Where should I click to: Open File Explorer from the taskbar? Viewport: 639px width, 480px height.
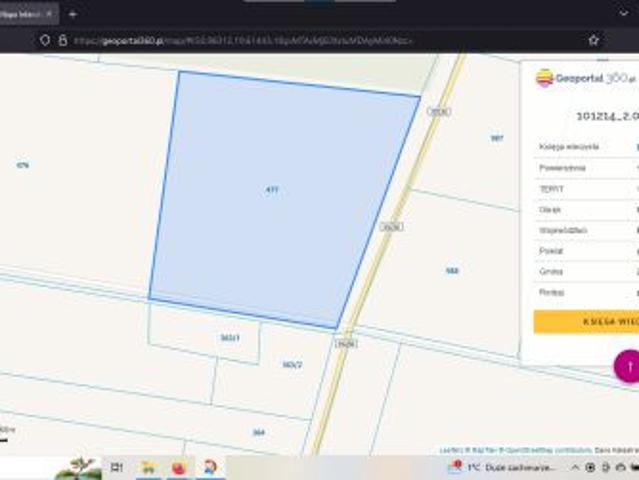148,467
